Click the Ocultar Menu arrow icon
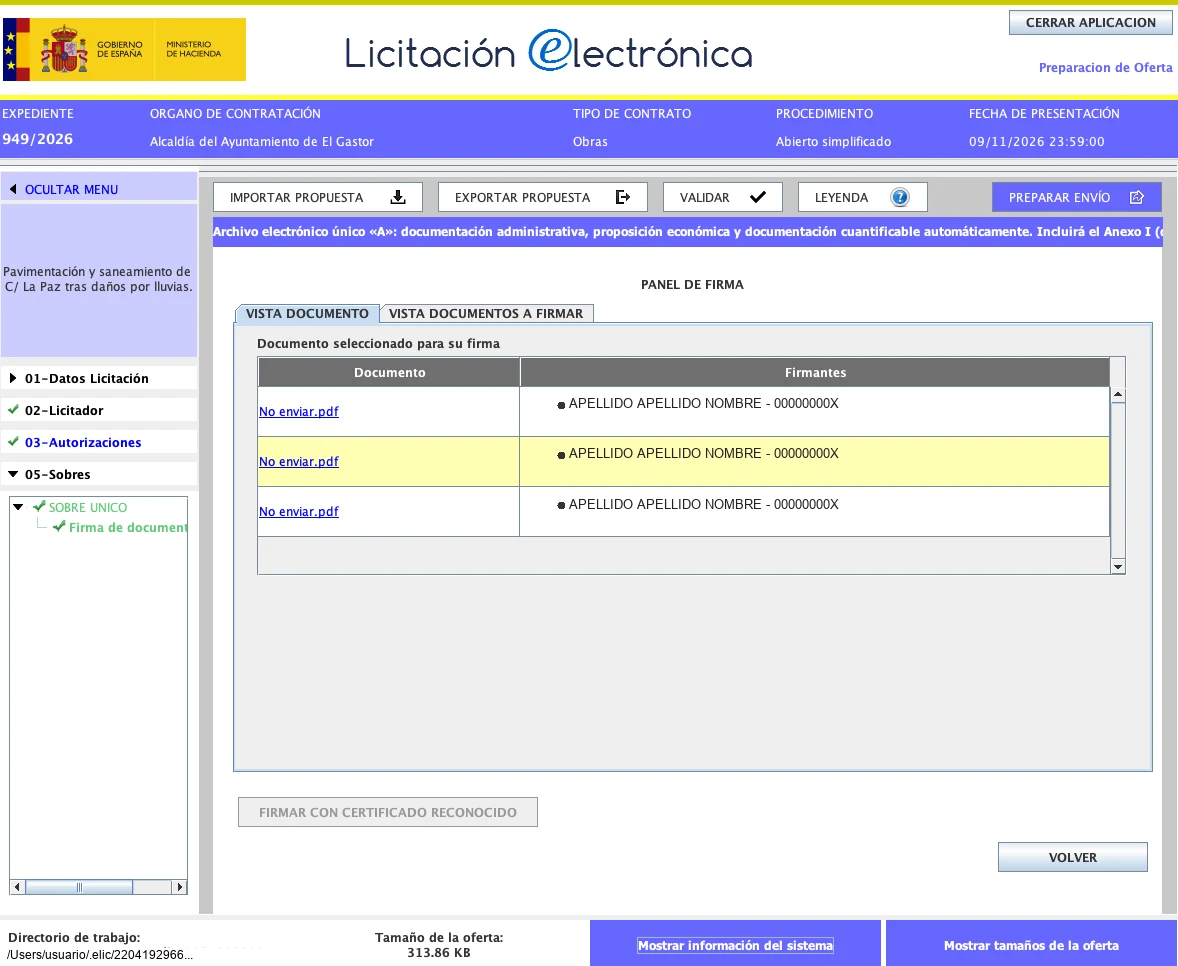Screen dimensions: 1178x966 13,189
